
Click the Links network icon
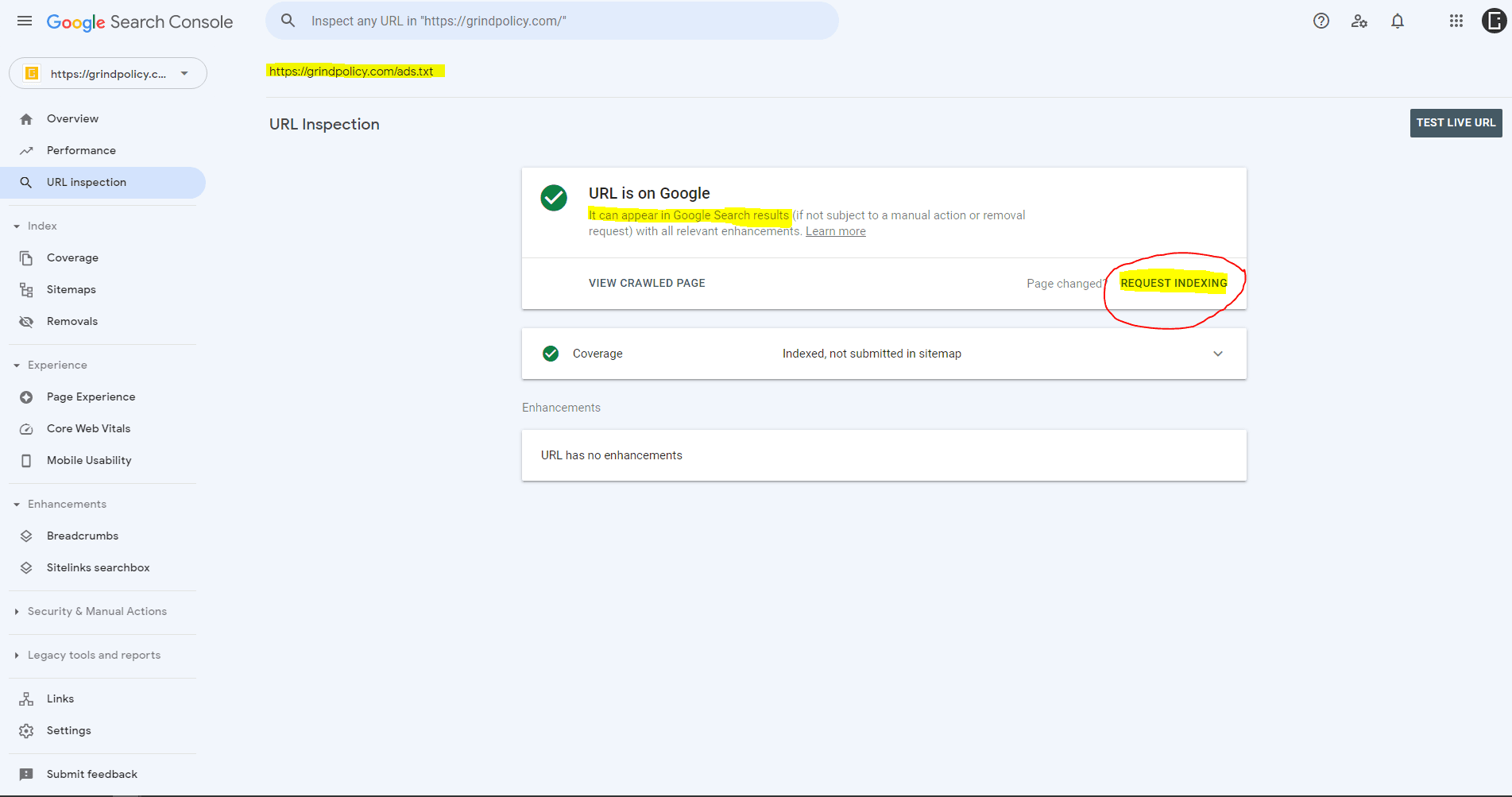26,699
